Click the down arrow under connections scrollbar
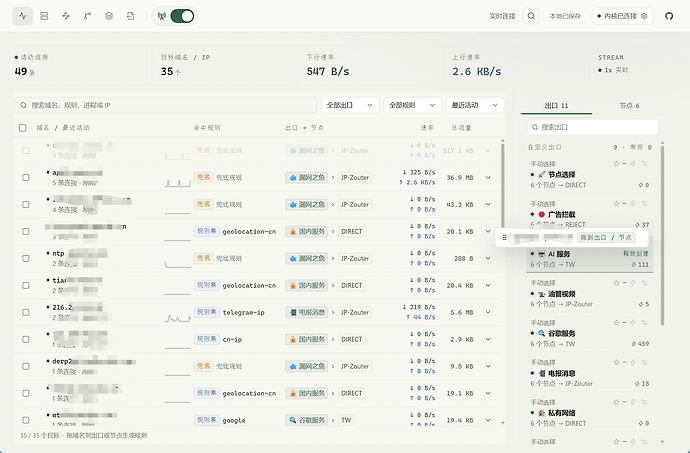690x453 pixels. tap(503, 423)
